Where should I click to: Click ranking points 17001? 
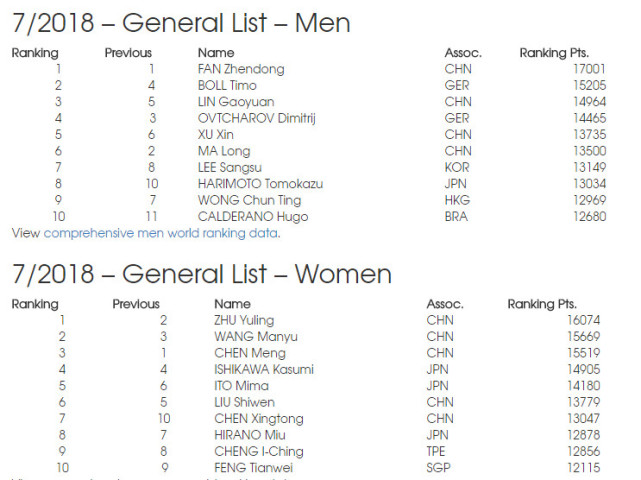[589, 69]
